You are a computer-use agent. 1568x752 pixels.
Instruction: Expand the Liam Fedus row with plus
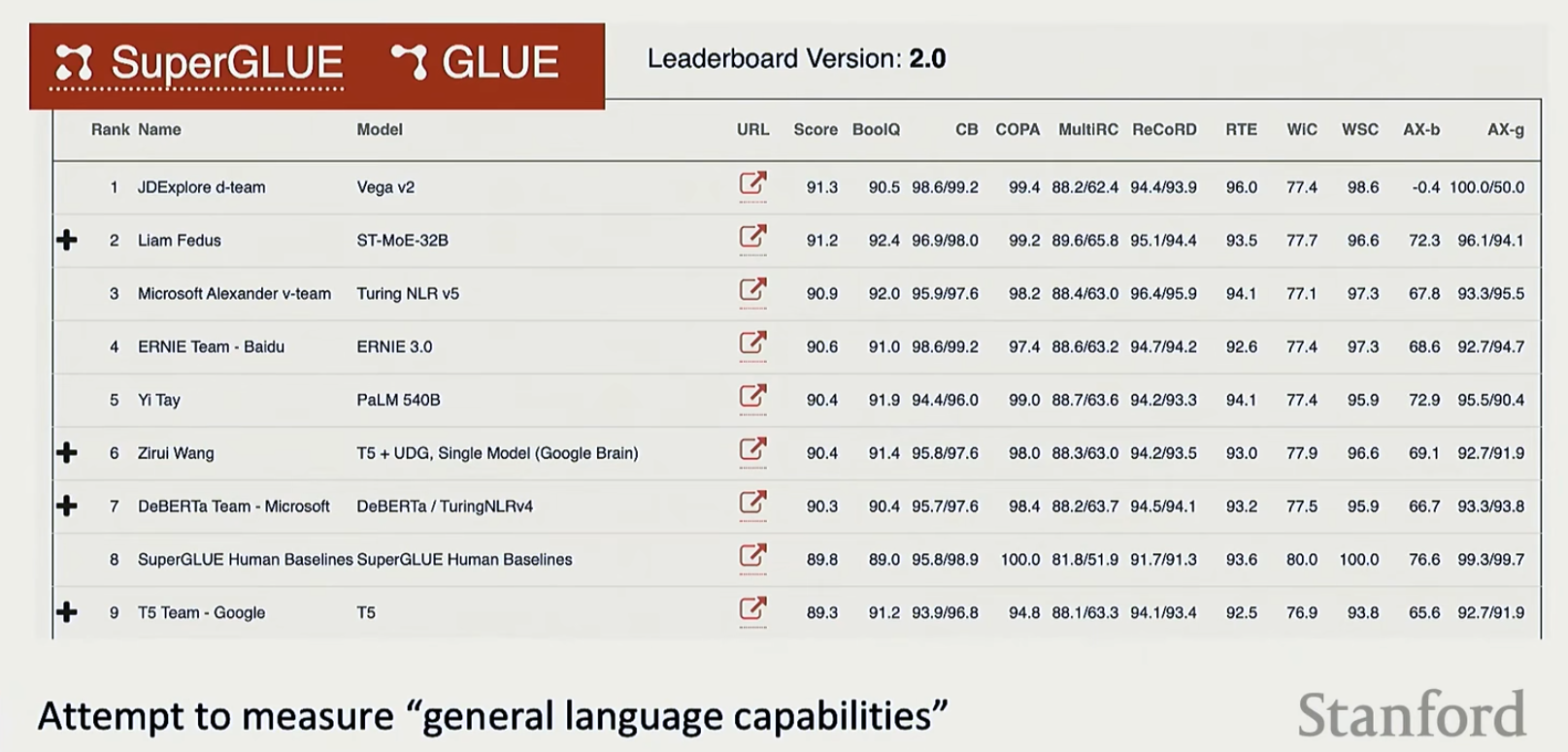(67, 240)
